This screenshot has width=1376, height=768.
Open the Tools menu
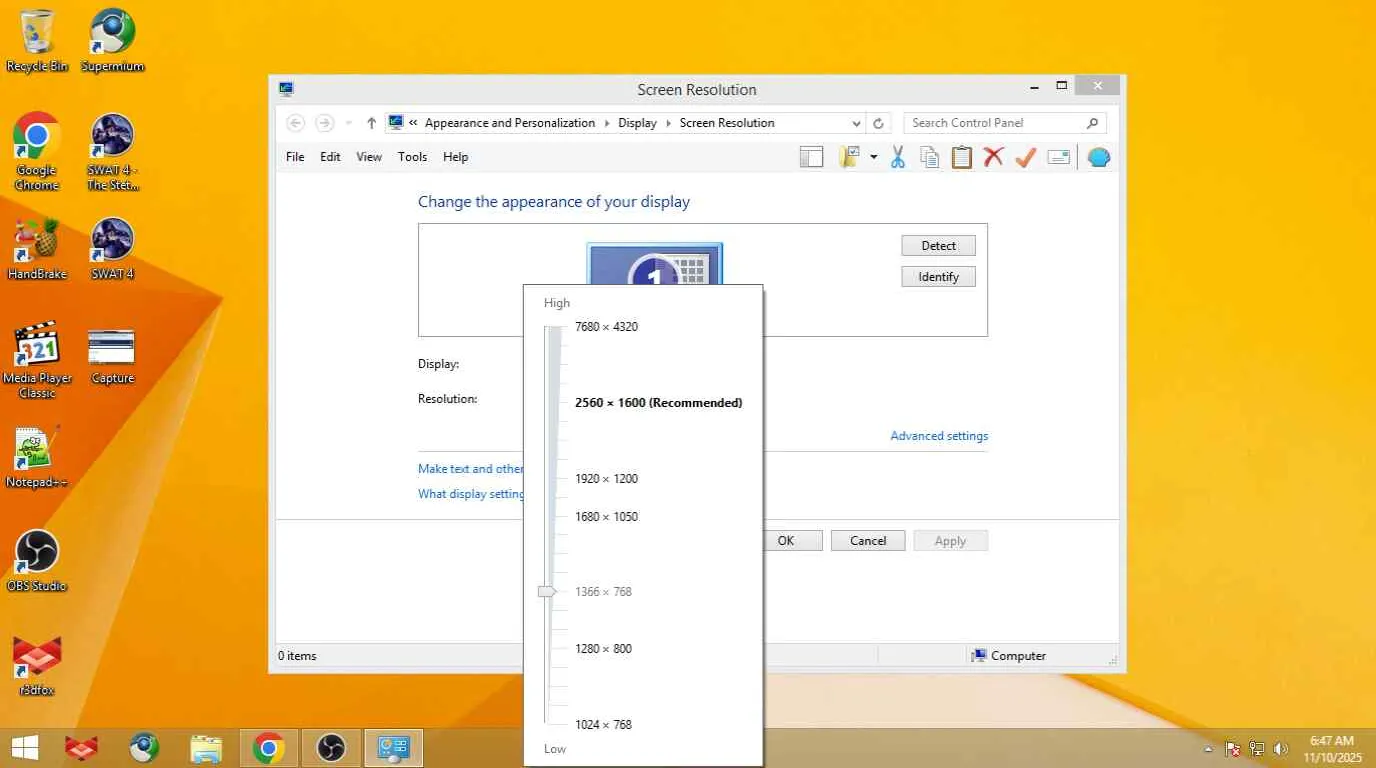[x=412, y=157]
